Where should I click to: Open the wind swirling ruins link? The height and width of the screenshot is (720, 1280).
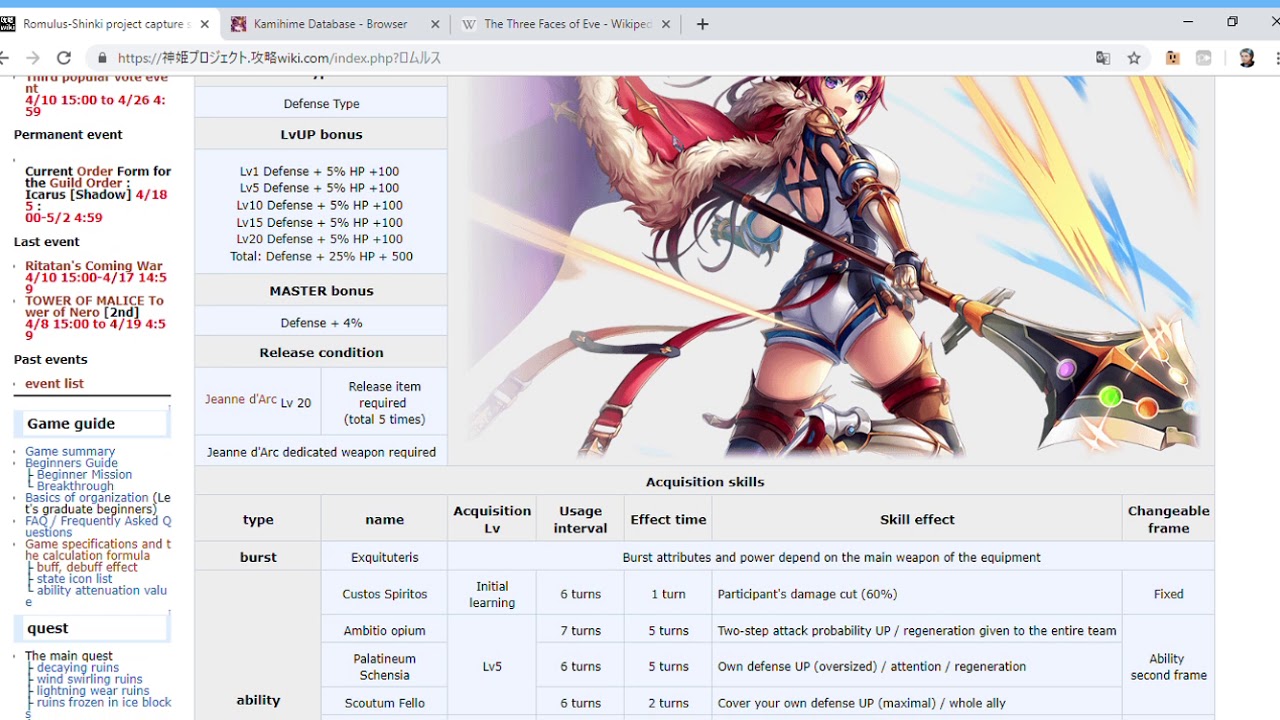pyautogui.click(x=90, y=679)
